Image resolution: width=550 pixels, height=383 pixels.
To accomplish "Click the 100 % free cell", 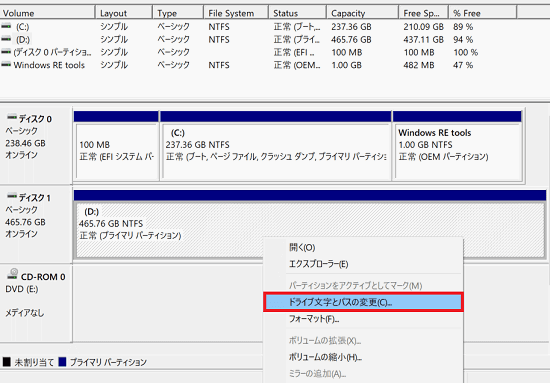I will pyautogui.click(x=465, y=52).
